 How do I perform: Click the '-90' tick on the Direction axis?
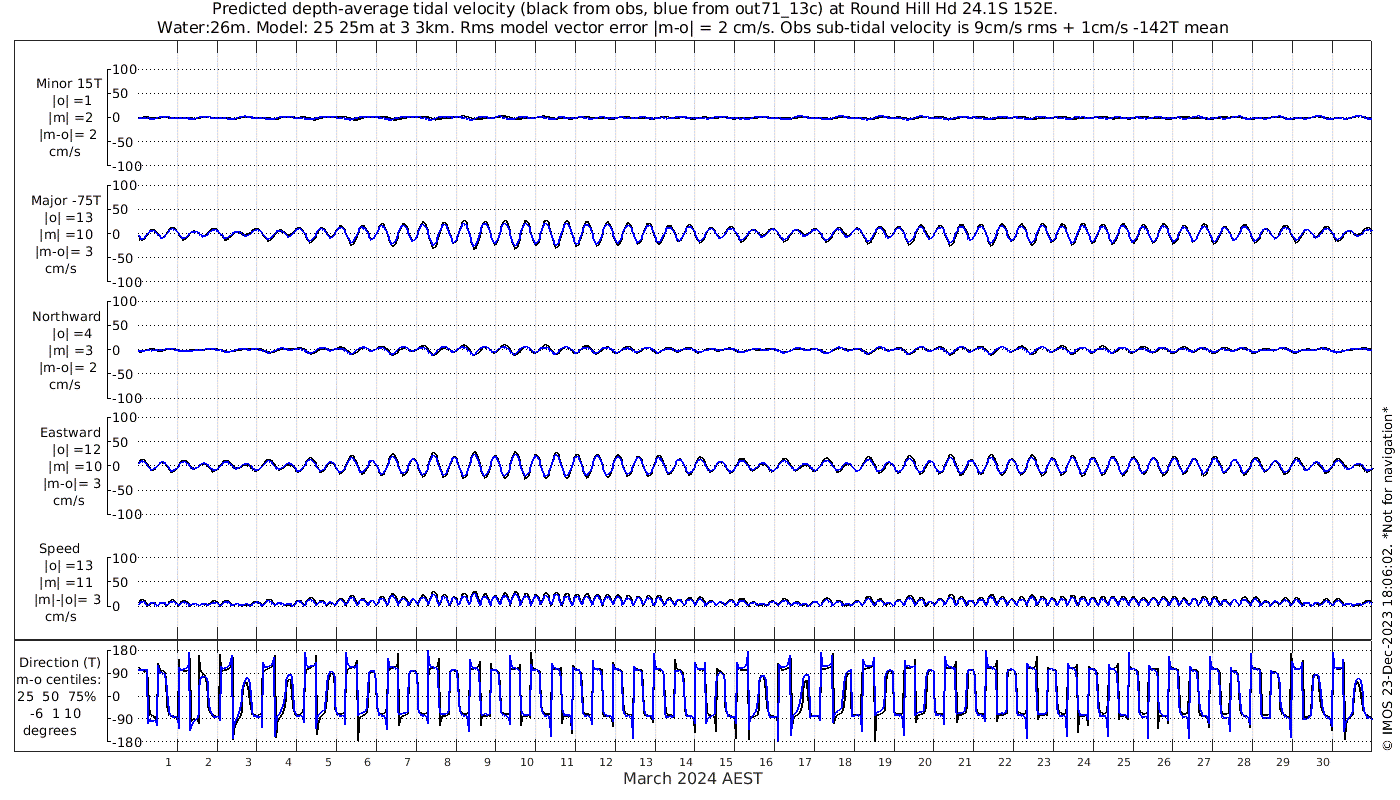pos(123,720)
